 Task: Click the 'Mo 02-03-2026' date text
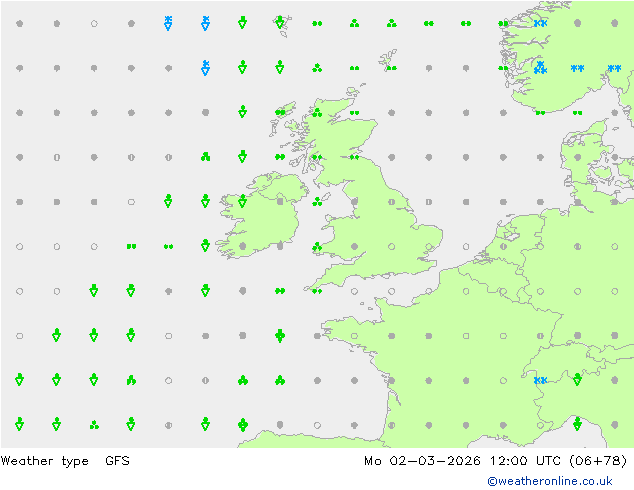coord(422,461)
